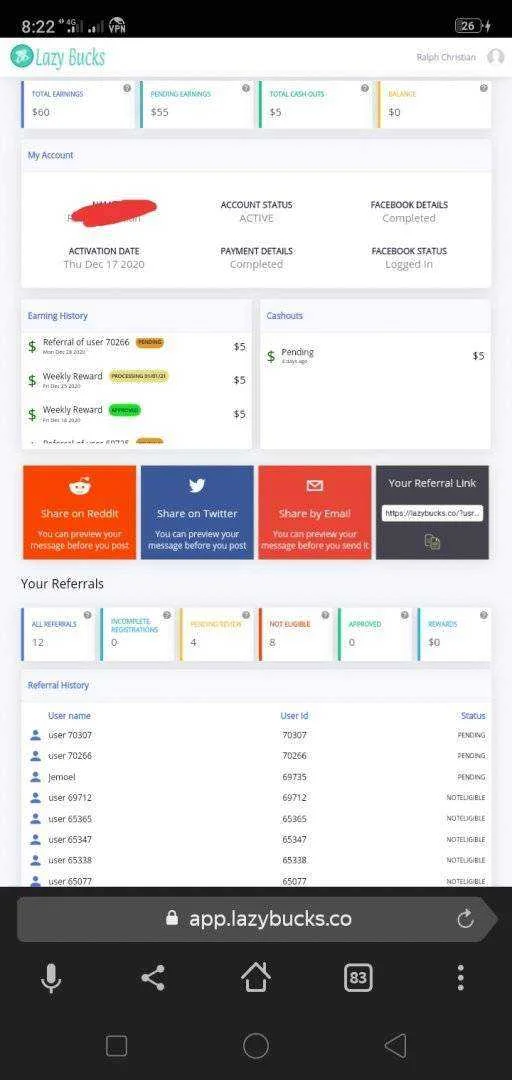Tap Android home circle button
The image size is (512, 1080).
point(256,1046)
